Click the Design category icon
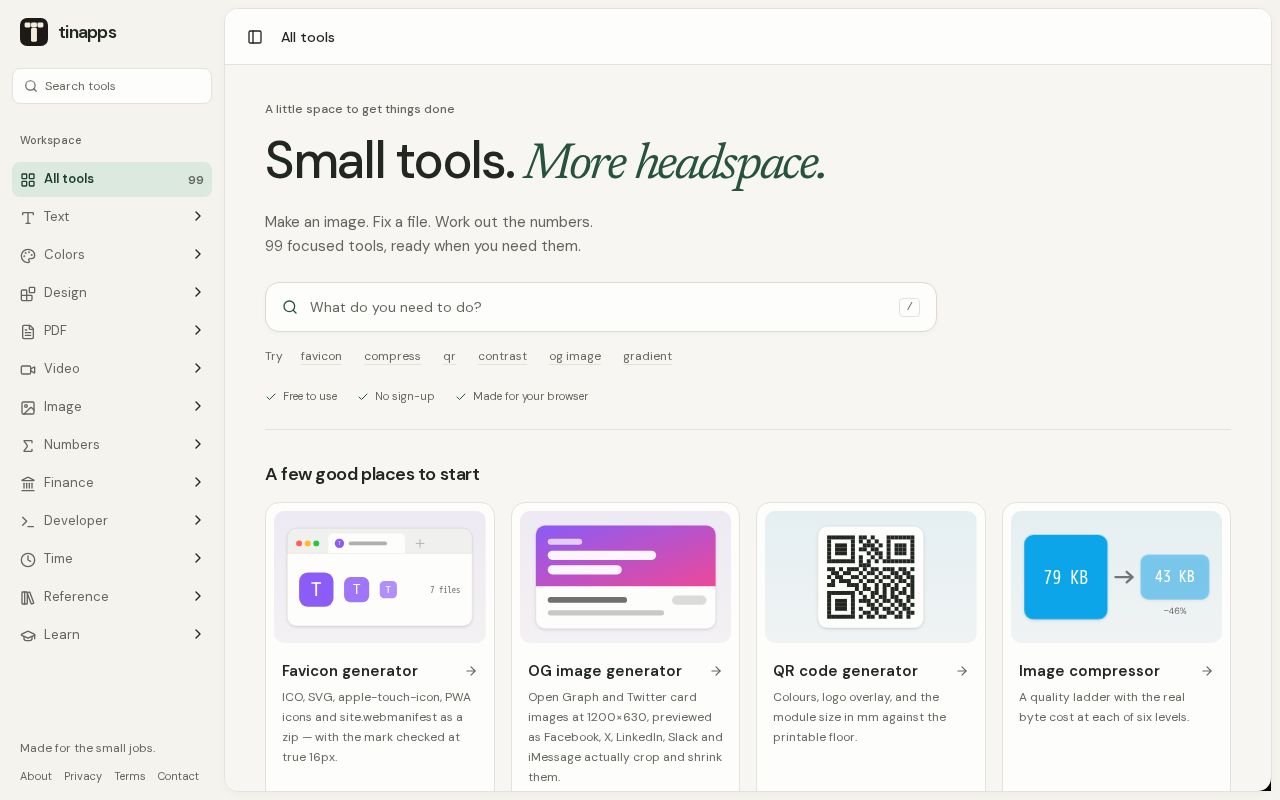 pyautogui.click(x=28, y=293)
